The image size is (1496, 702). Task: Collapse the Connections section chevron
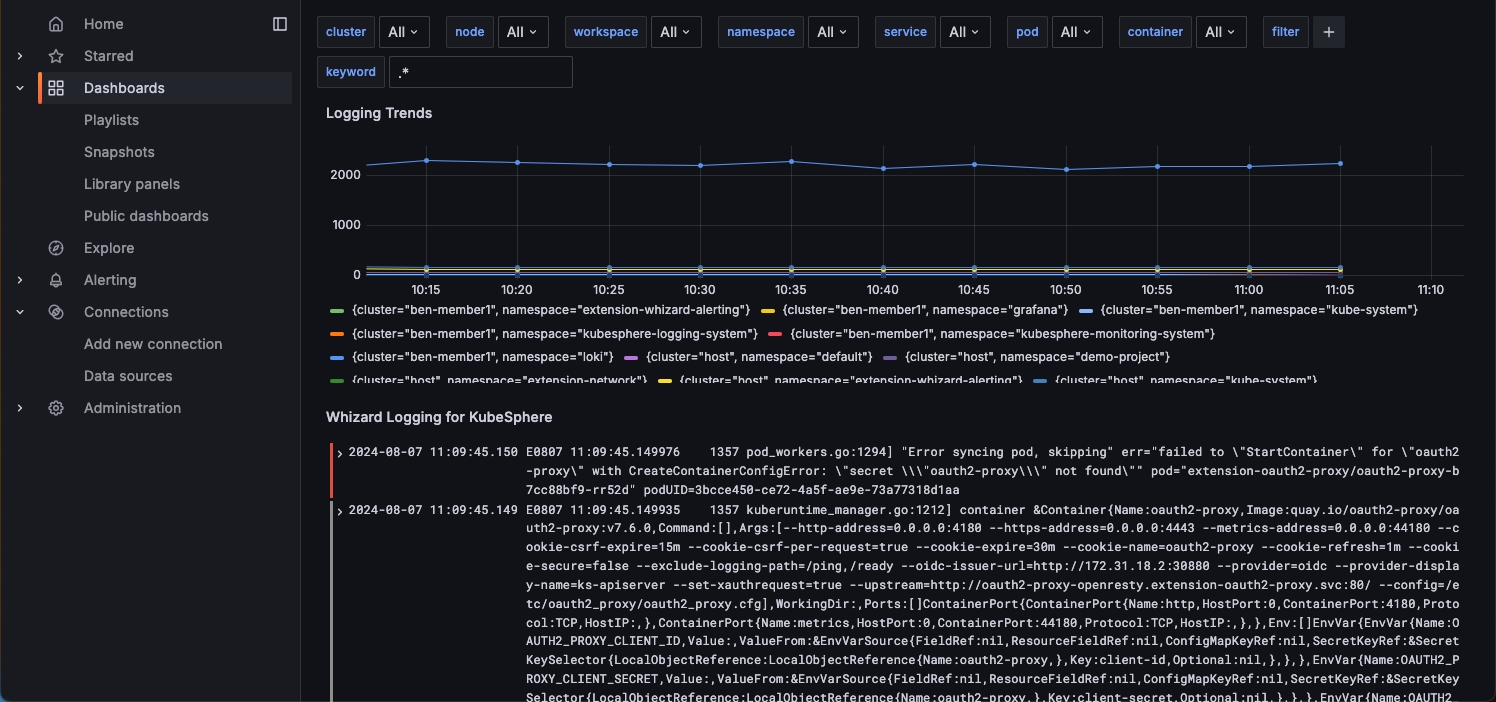pyautogui.click(x=20, y=312)
